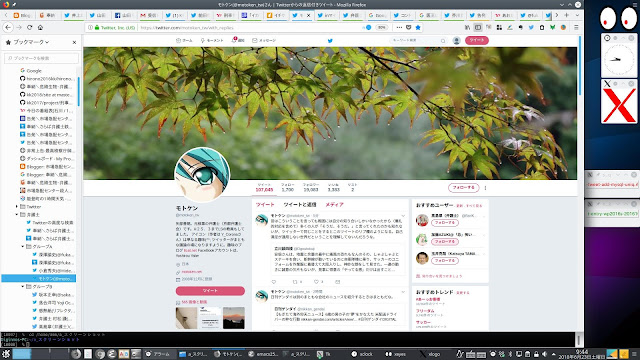Screen dimensions: 640x360
Task: Follow the first suggested user
Action: [445, 223]
